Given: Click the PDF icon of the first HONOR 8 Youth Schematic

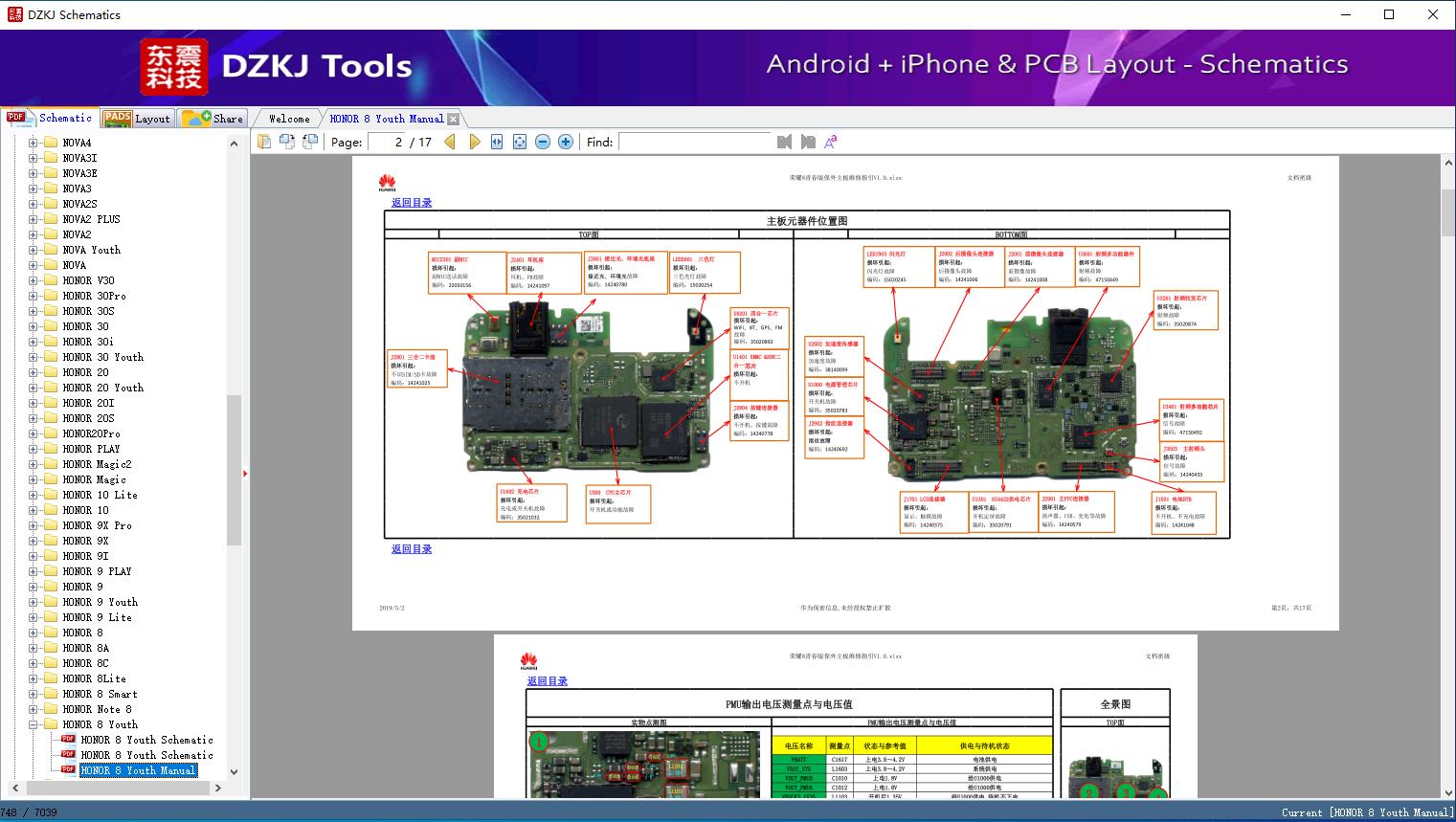Looking at the screenshot, I should pyautogui.click(x=69, y=740).
